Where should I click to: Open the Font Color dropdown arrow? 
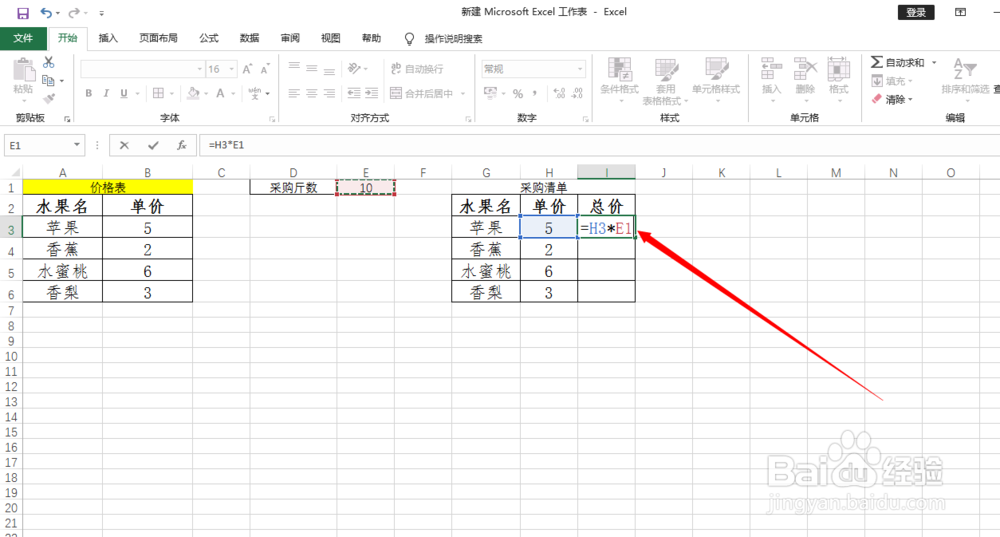click(233, 94)
